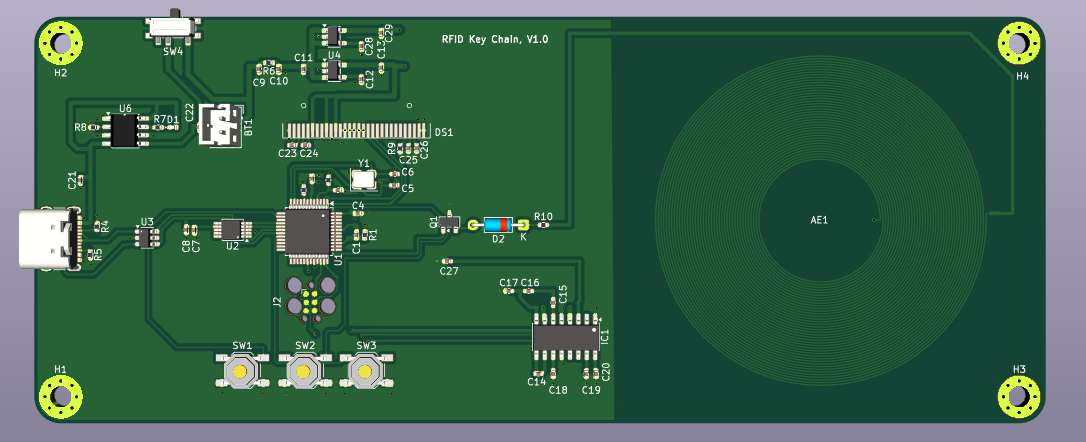
Task: Select the DS1 display FPC connector
Action: tap(356, 130)
